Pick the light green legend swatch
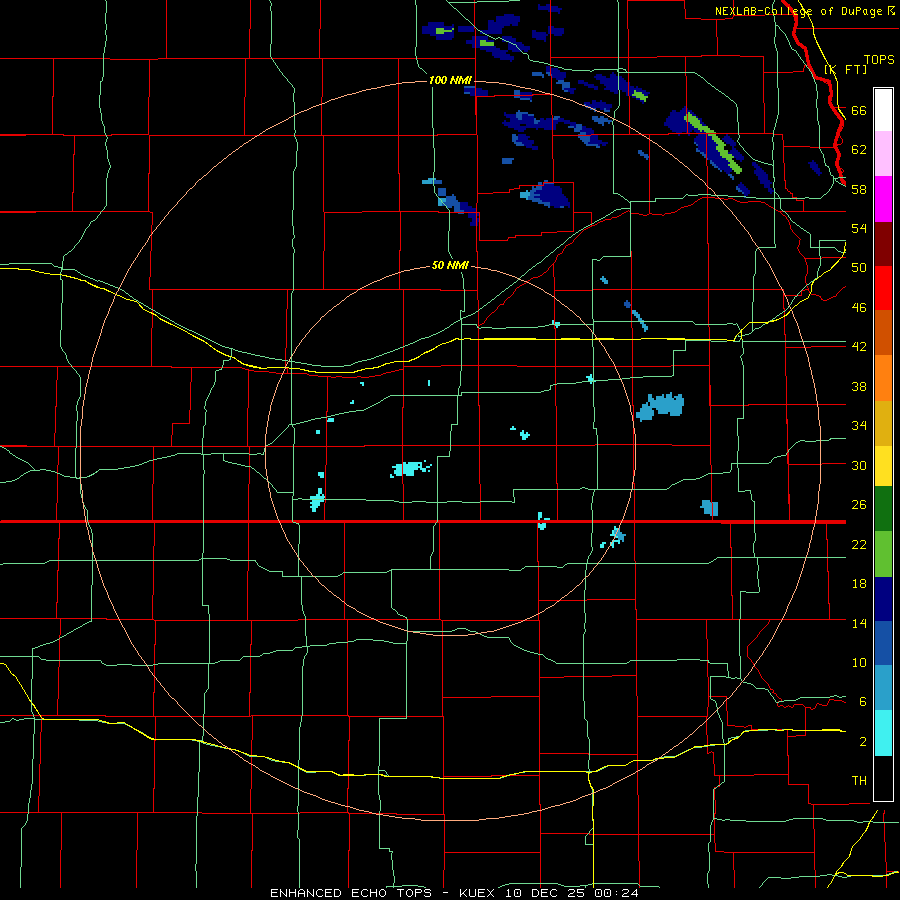Viewport: 900px width, 900px height. tap(883, 554)
